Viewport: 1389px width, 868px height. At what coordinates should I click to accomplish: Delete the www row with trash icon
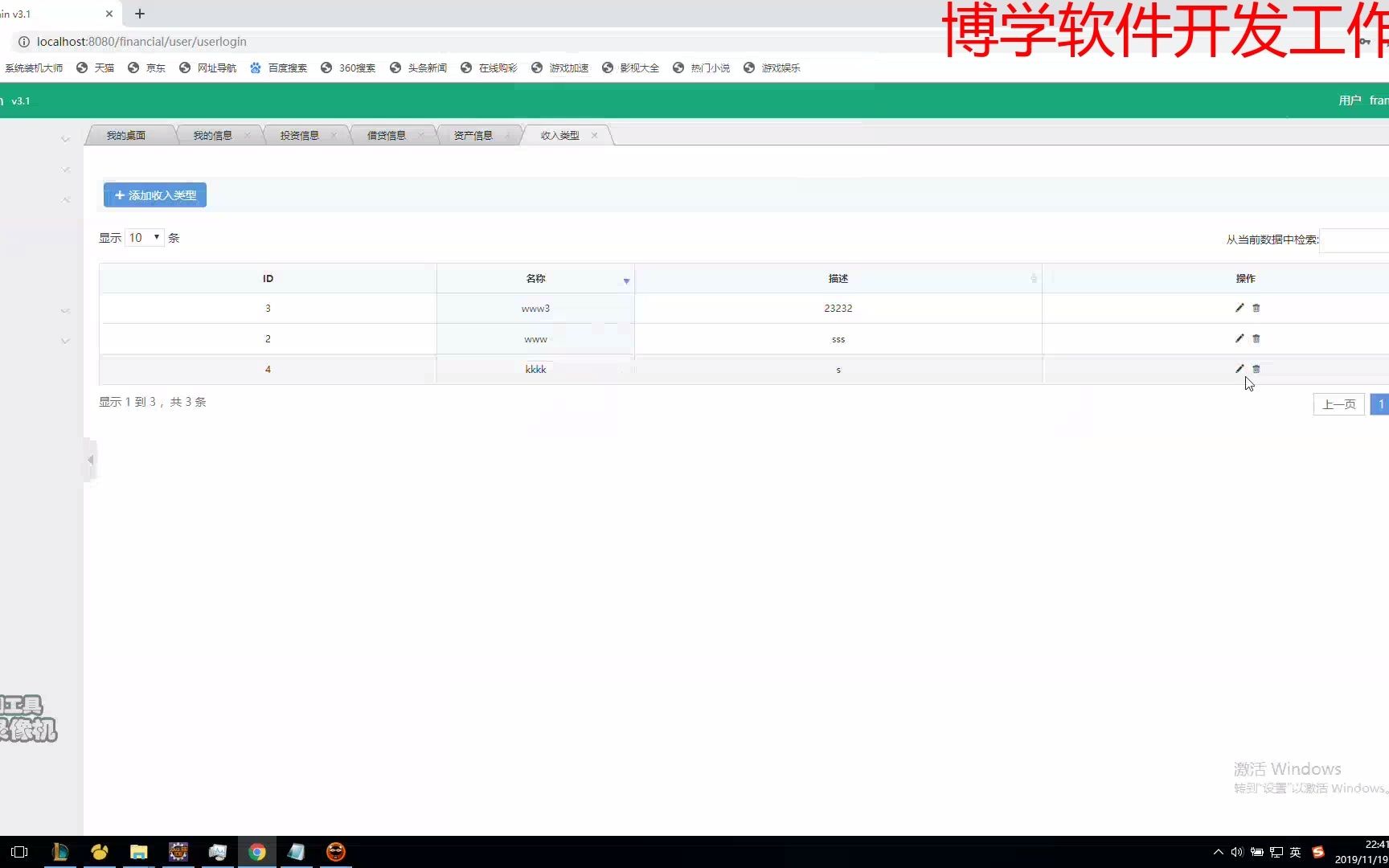tap(1256, 338)
